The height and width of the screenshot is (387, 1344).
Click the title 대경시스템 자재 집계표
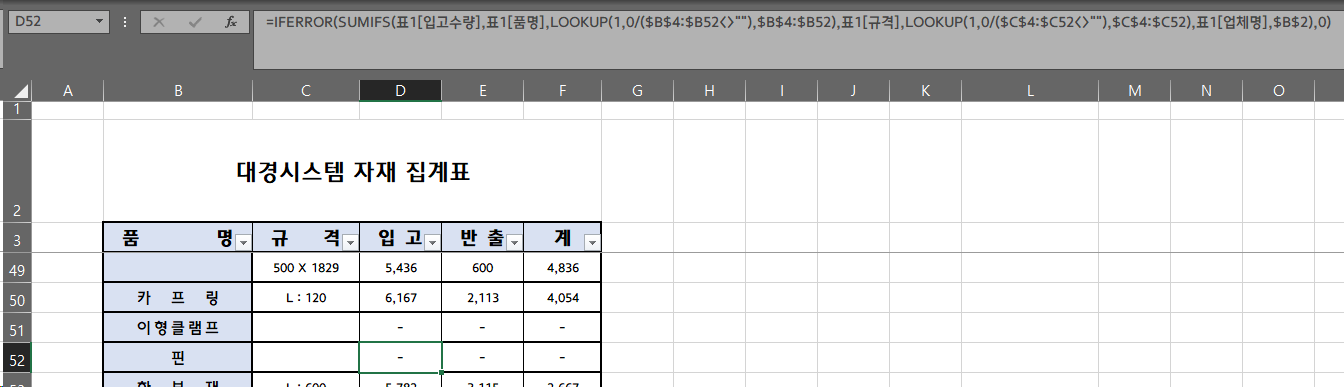353,173
